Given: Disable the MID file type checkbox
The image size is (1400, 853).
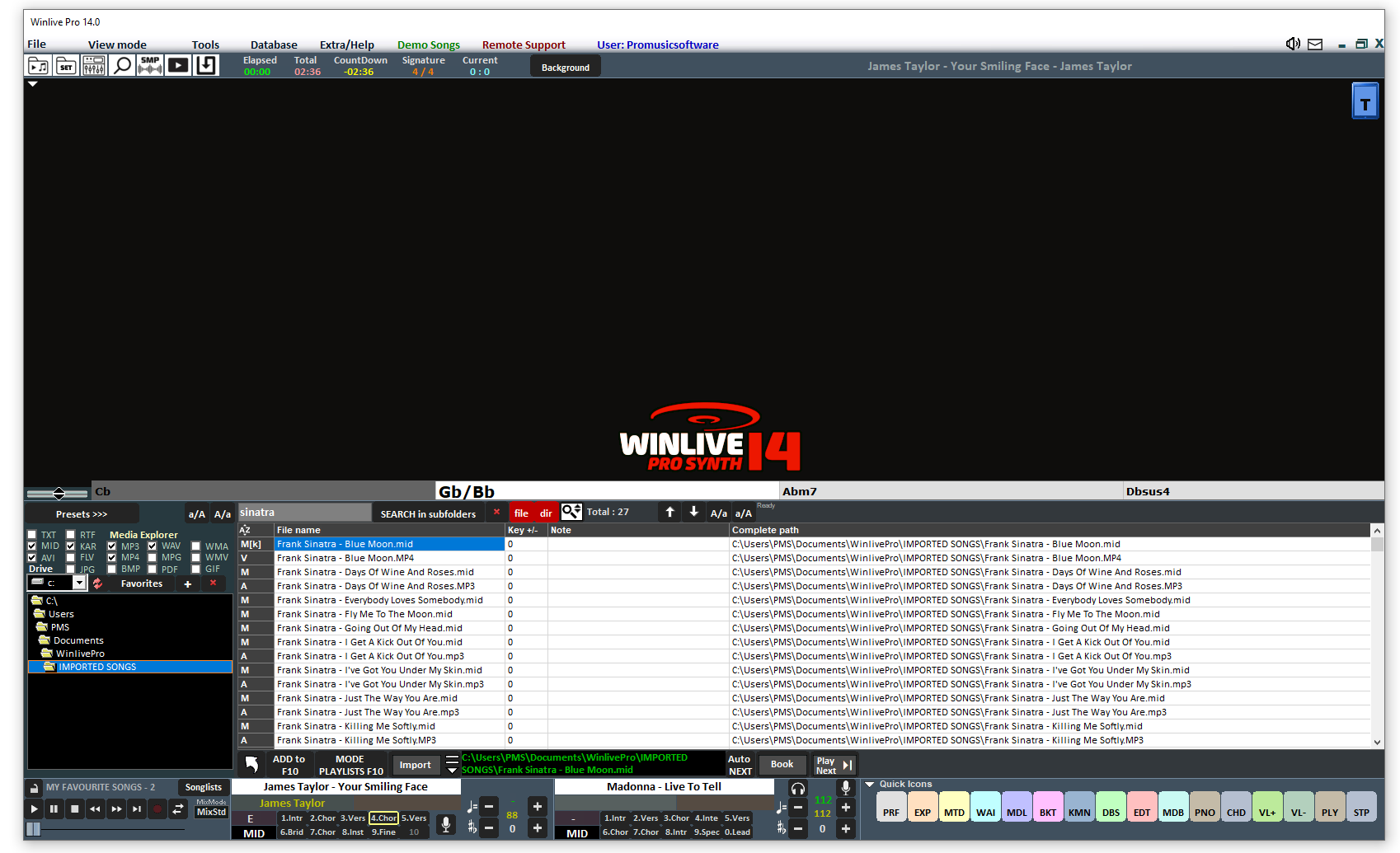Looking at the screenshot, I should tap(31, 546).
